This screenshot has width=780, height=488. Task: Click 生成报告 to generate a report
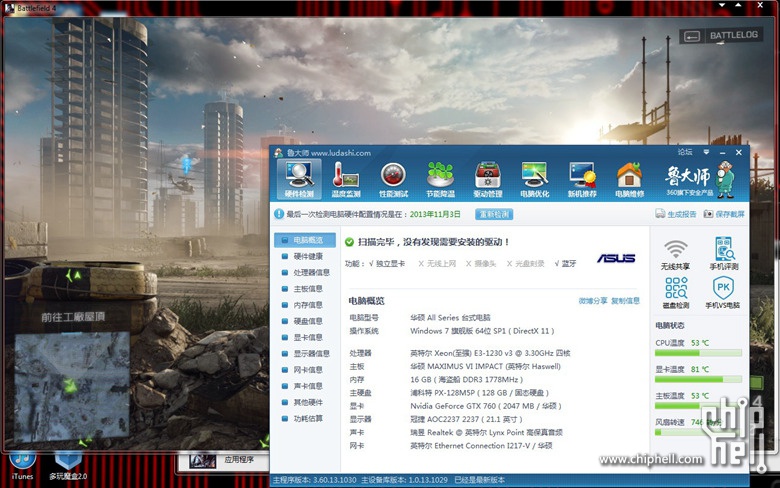tap(676, 214)
